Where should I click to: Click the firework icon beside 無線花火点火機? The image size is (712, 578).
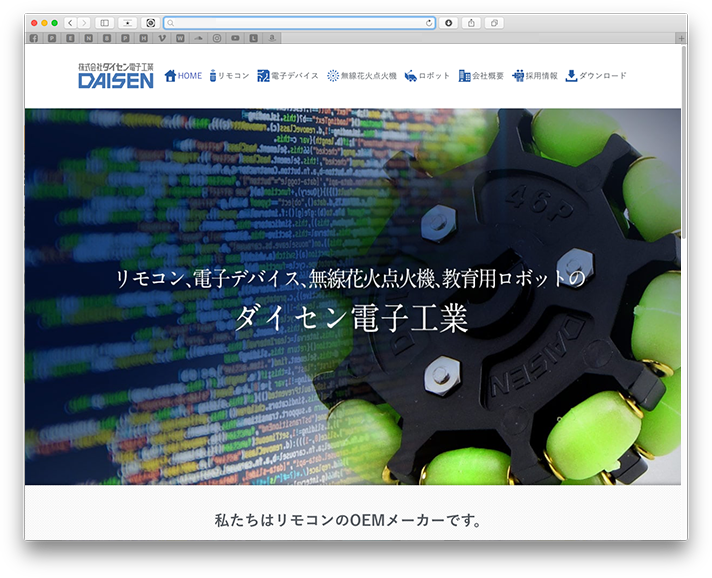pyautogui.click(x=333, y=76)
